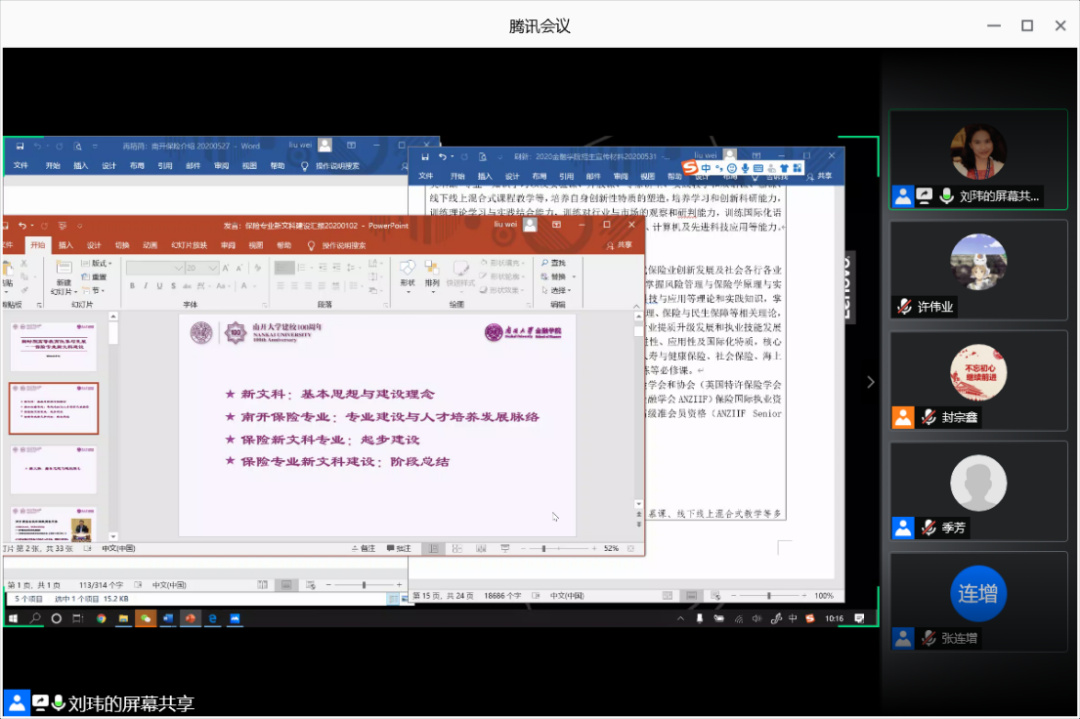Image resolution: width=1080 pixels, height=719 pixels.
Task: Click the 100% zoom level in right Word window
Action: tap(824, 596)
